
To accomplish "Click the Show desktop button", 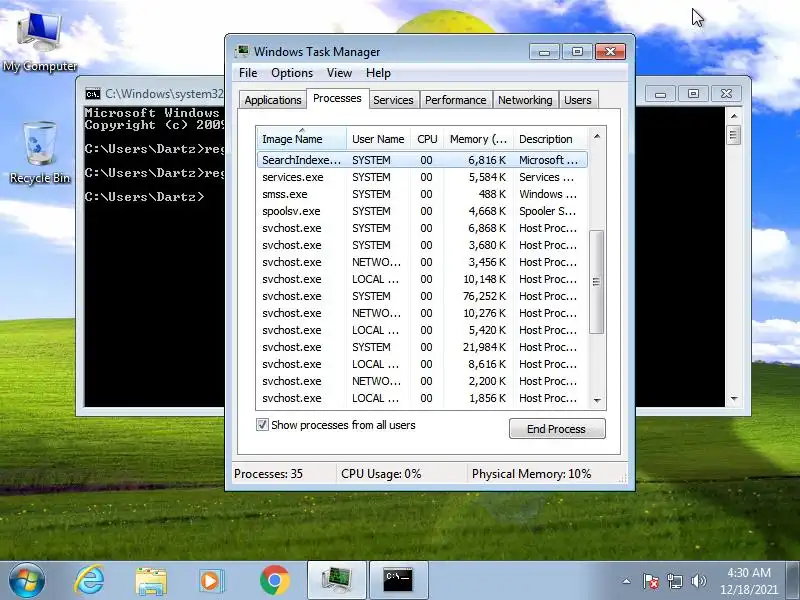I will 793,581.
